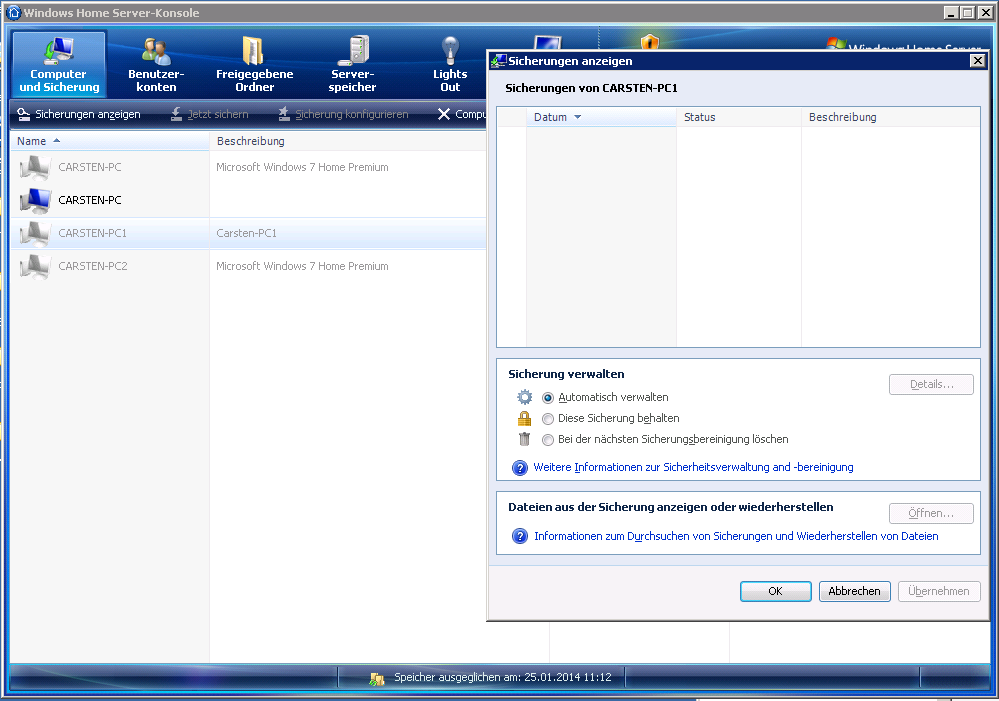This screenshot has height=701, width=999.
Task: Select the blue active CARSTEN-PC computer icon
Action: 35,200
